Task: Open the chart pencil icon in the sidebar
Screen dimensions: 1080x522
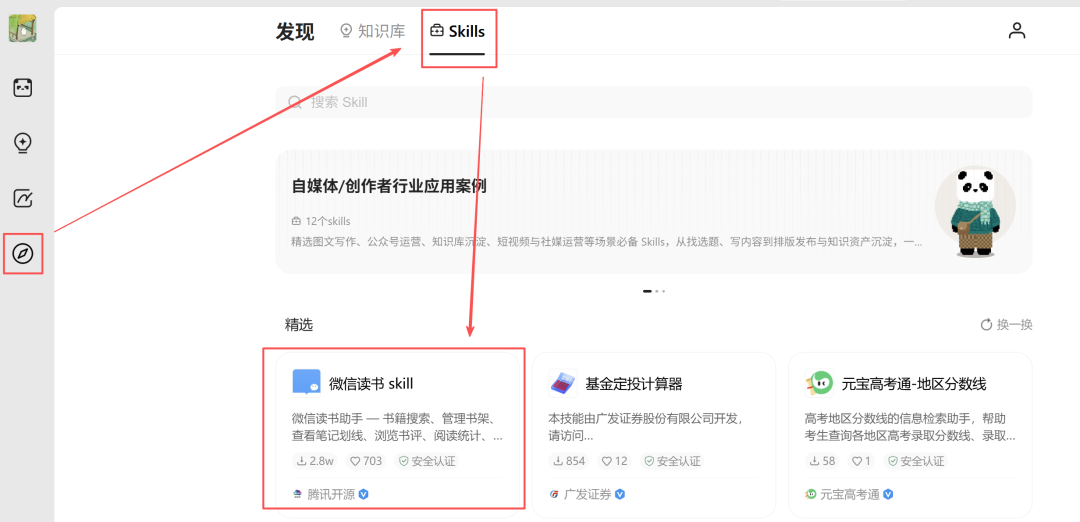Action: (x=23, y=199)
